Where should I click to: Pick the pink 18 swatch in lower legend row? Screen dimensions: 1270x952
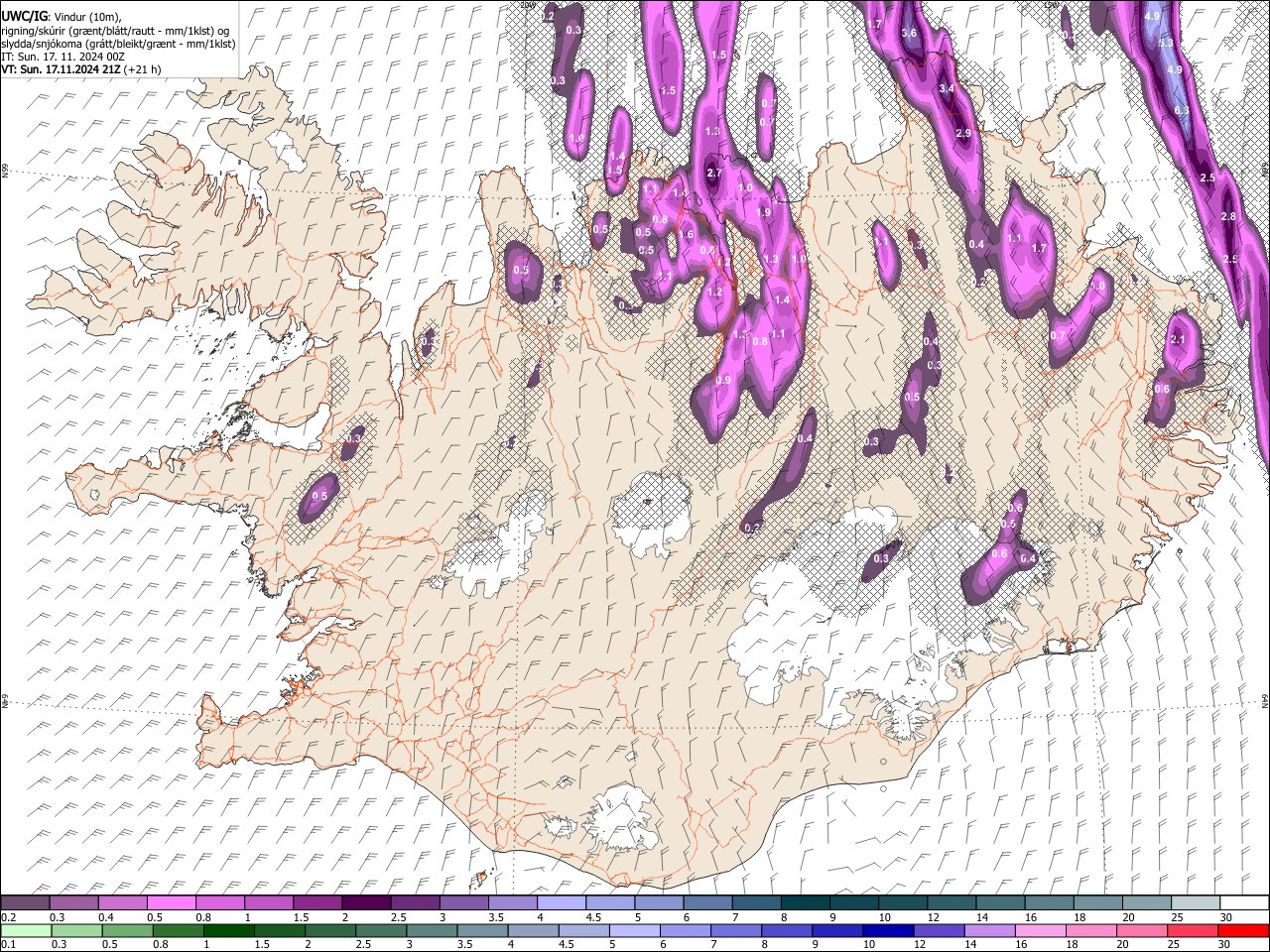click(x=1091, y=930)
